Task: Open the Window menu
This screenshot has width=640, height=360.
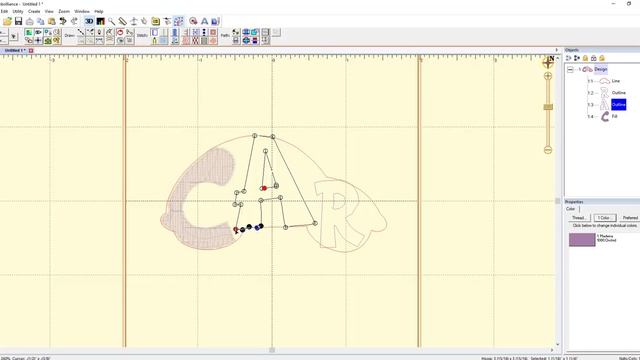Action: coord(82,11)
